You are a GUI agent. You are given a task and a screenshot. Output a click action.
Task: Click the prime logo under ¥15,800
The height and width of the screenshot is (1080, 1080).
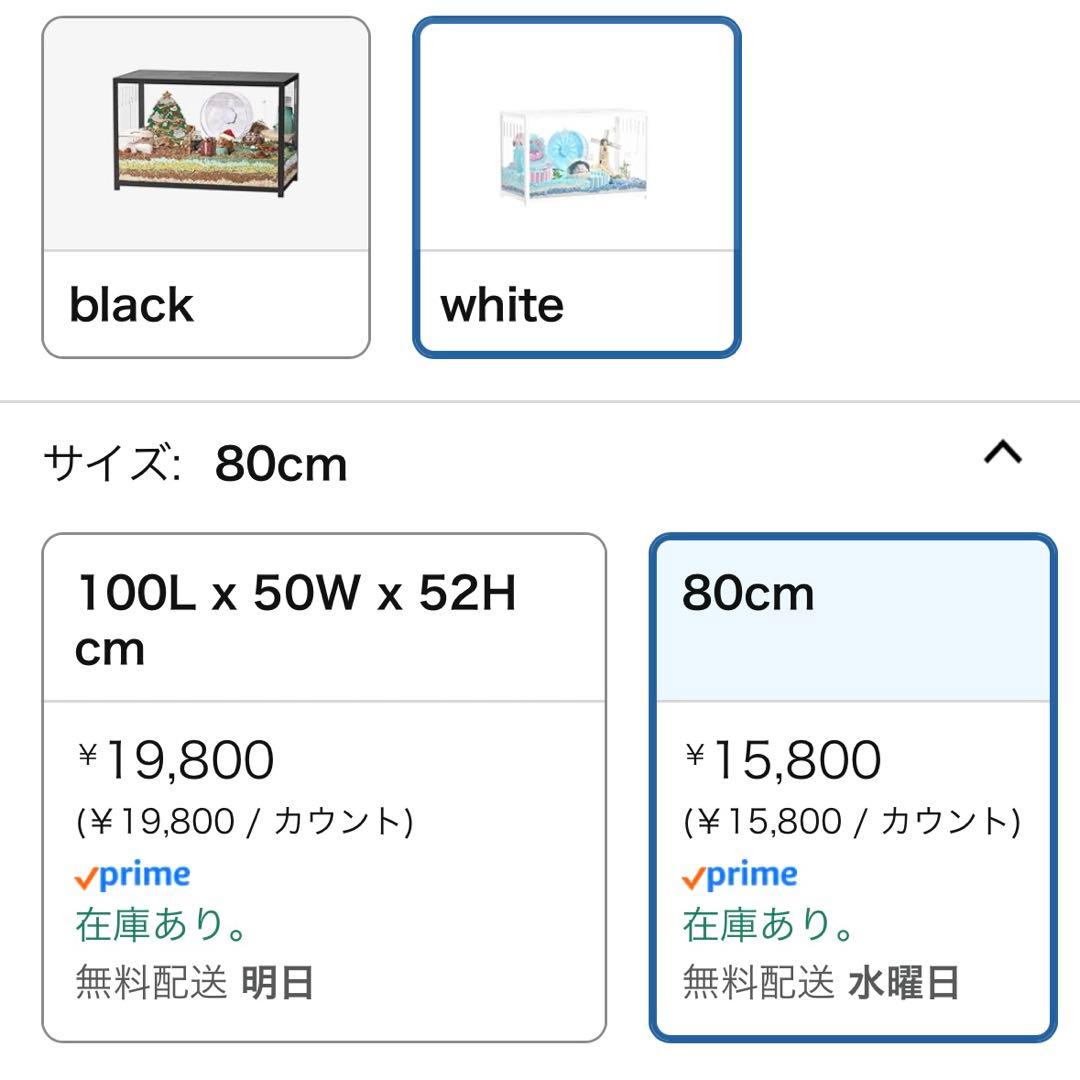tap(739, 877)
